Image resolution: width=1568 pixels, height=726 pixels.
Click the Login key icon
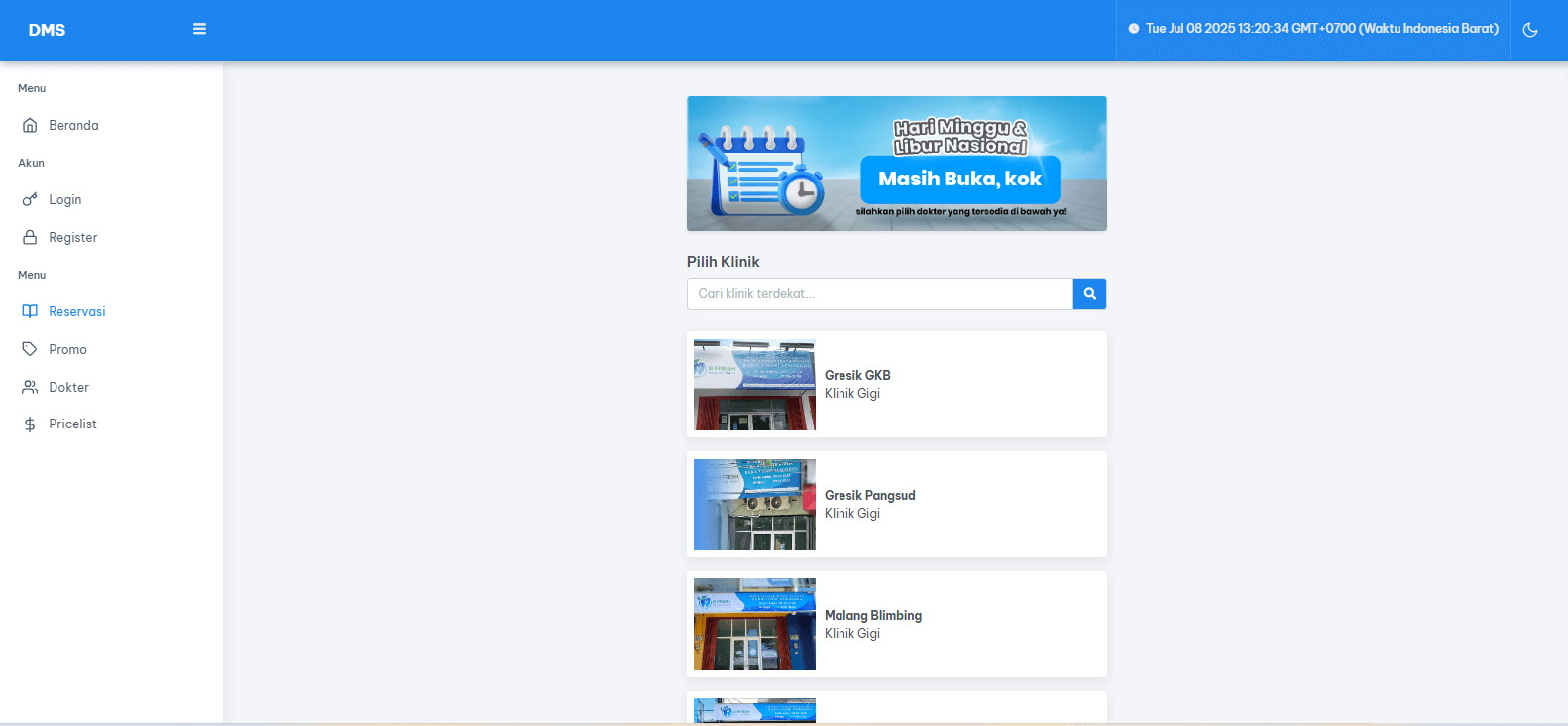30,199
